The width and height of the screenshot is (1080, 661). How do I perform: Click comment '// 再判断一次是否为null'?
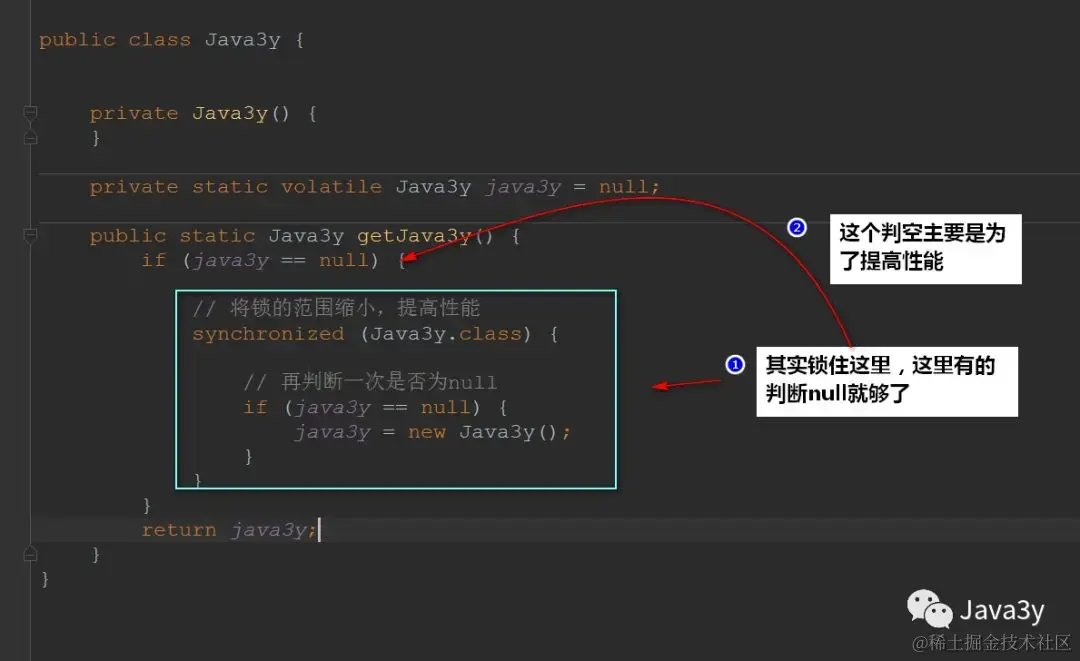click(370, 382)
